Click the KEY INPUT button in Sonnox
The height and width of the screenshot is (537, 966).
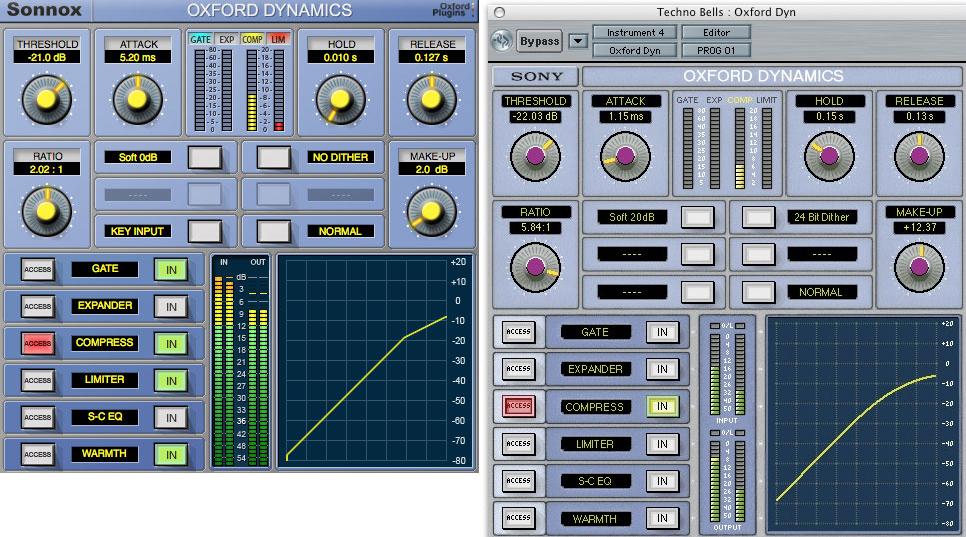[205, 231]
